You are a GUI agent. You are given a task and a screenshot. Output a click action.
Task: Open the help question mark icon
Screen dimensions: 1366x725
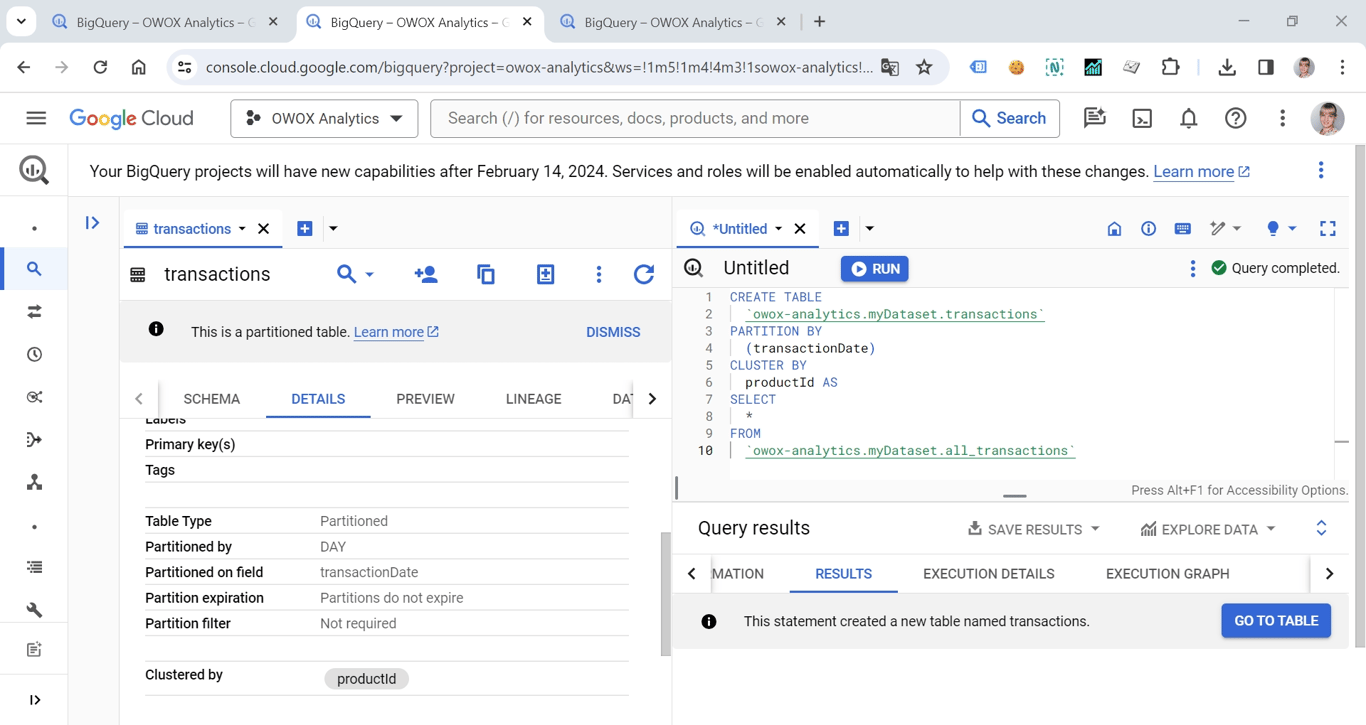coord(1236,118)
